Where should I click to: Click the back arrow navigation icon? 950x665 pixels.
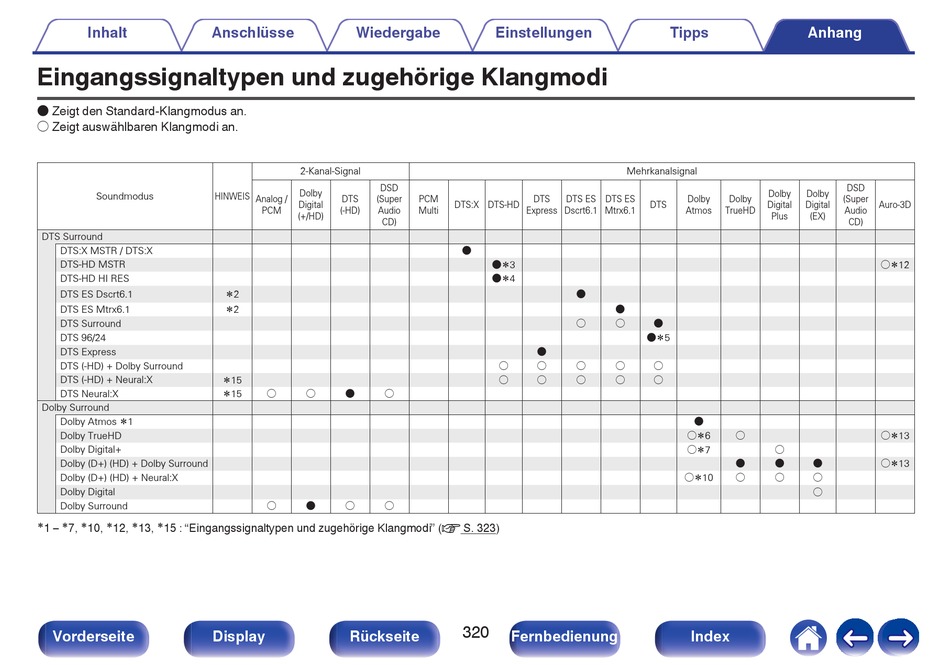pos(854,637)
